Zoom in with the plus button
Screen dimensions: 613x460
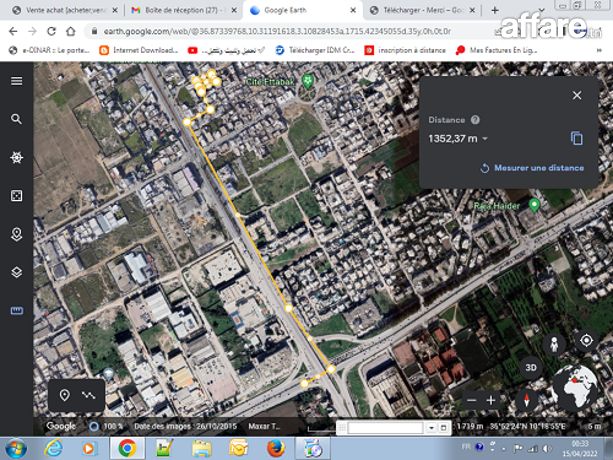pos(491,400)
